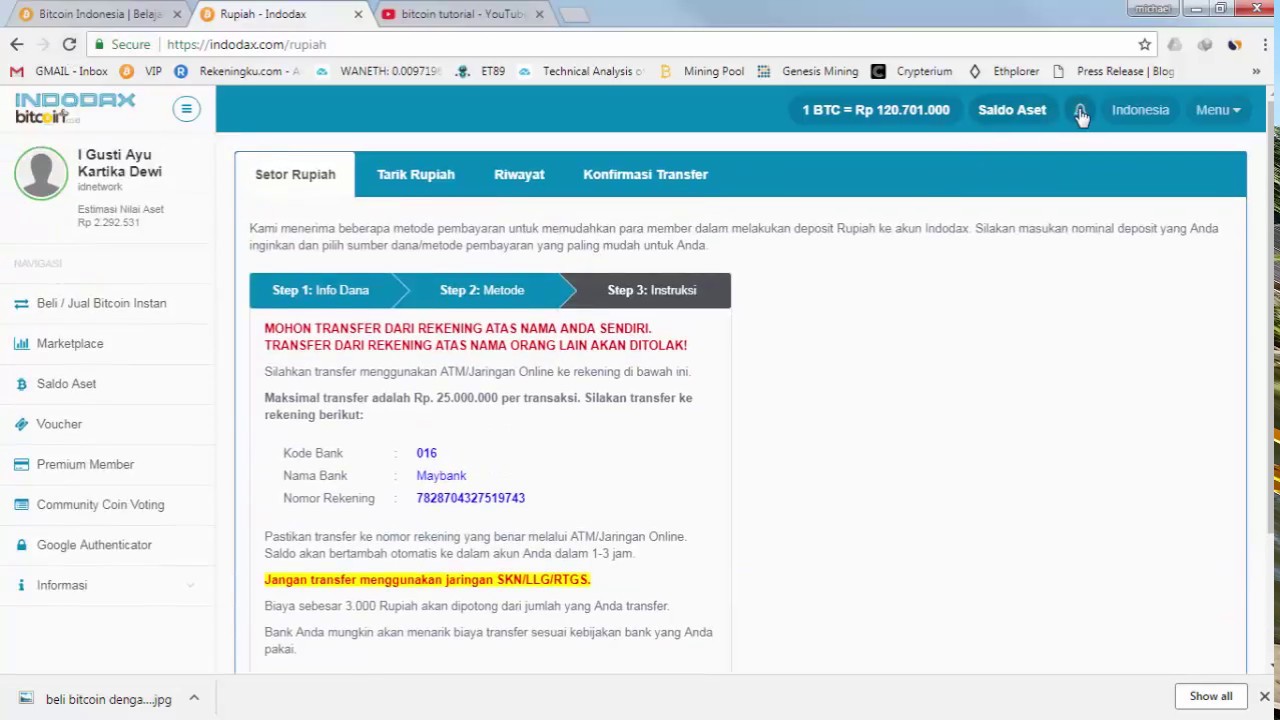Screen dimensions: 1280x720
Task: Expand the Informasi sidebar submenu chevron
Action: tap(190, 585)
